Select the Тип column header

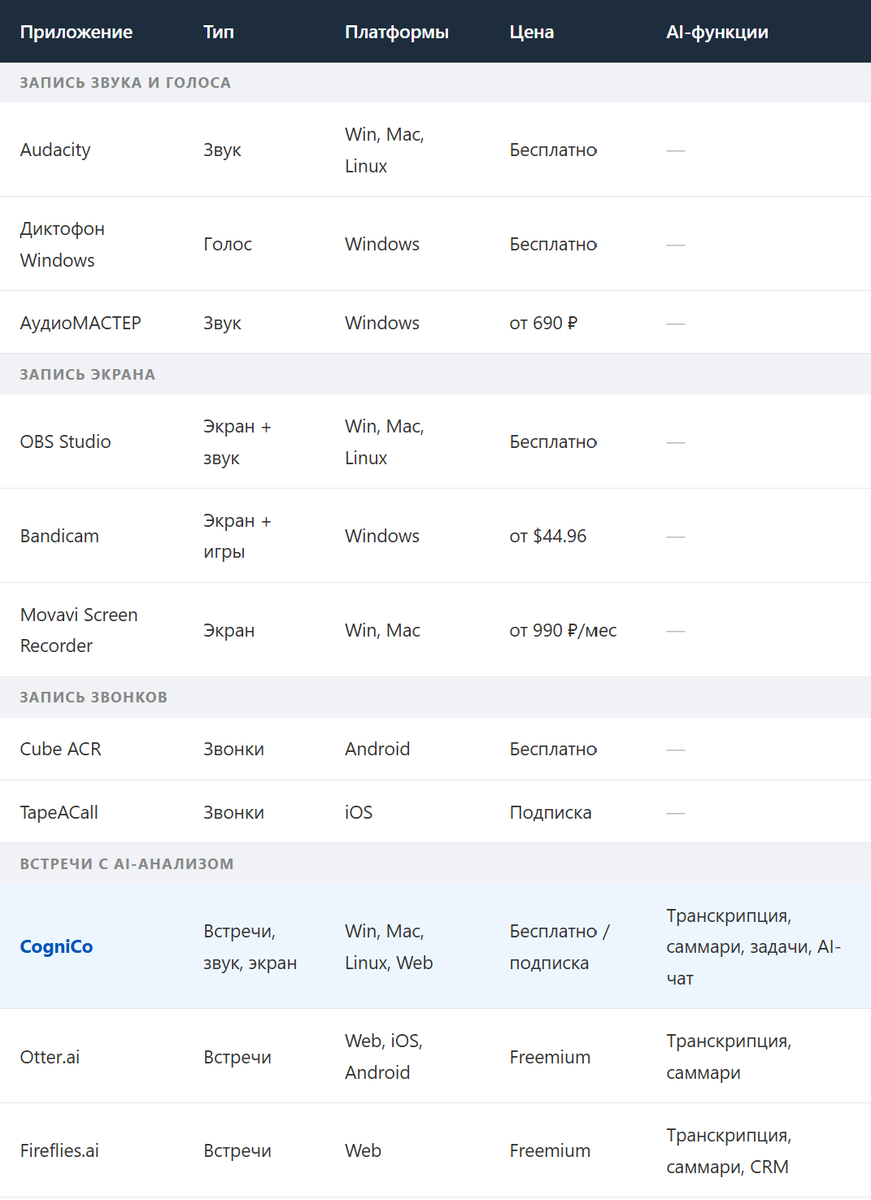coord(218,32)
